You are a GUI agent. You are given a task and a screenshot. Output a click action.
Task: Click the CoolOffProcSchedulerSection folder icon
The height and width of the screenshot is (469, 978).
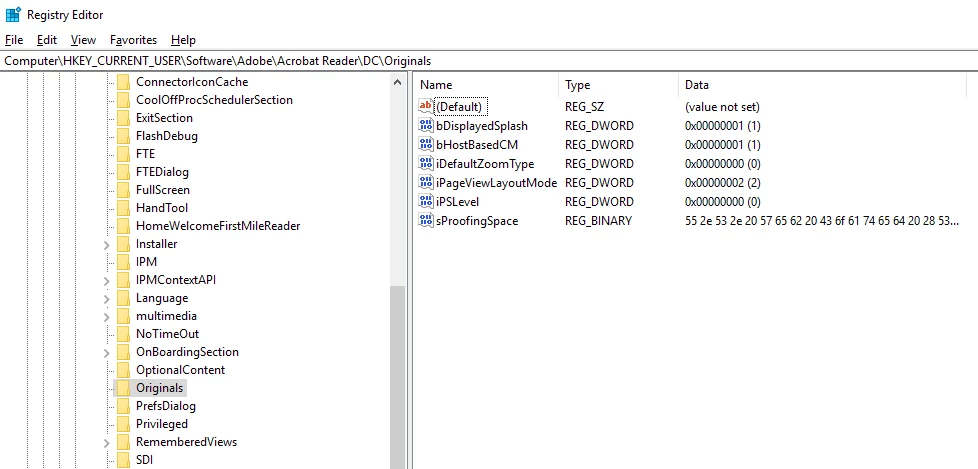click(123, 100)
